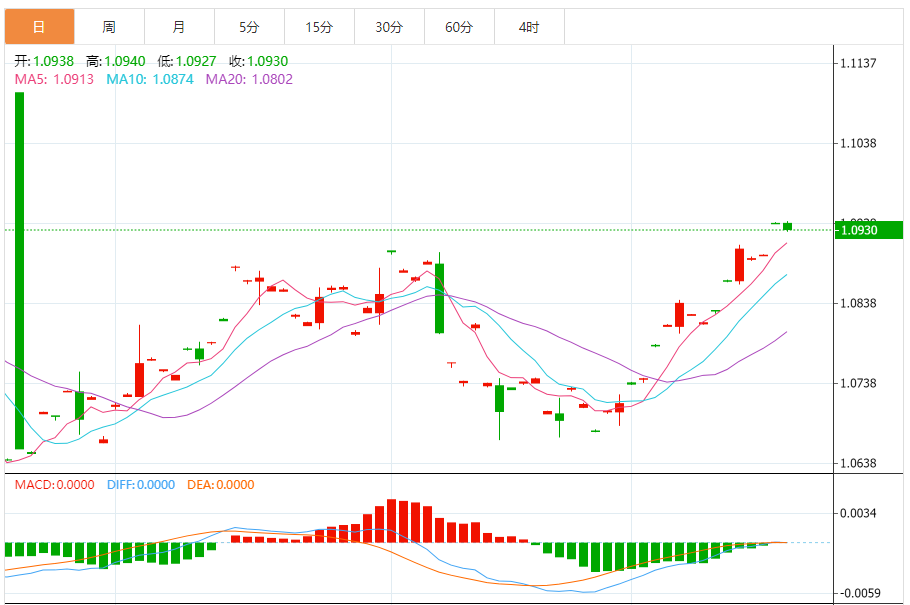Click the tallest red MACD histogram bar

[x=392, y=521]
